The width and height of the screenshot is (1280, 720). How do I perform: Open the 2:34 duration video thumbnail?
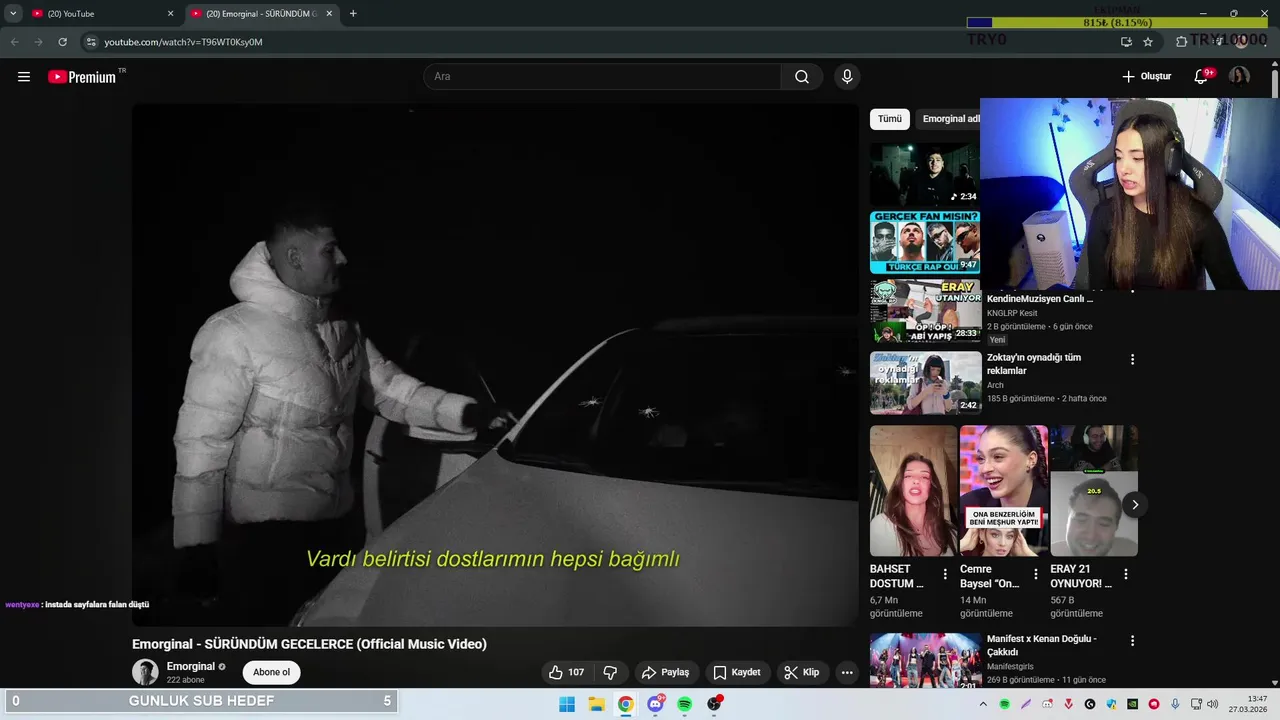tap(925, 174)
